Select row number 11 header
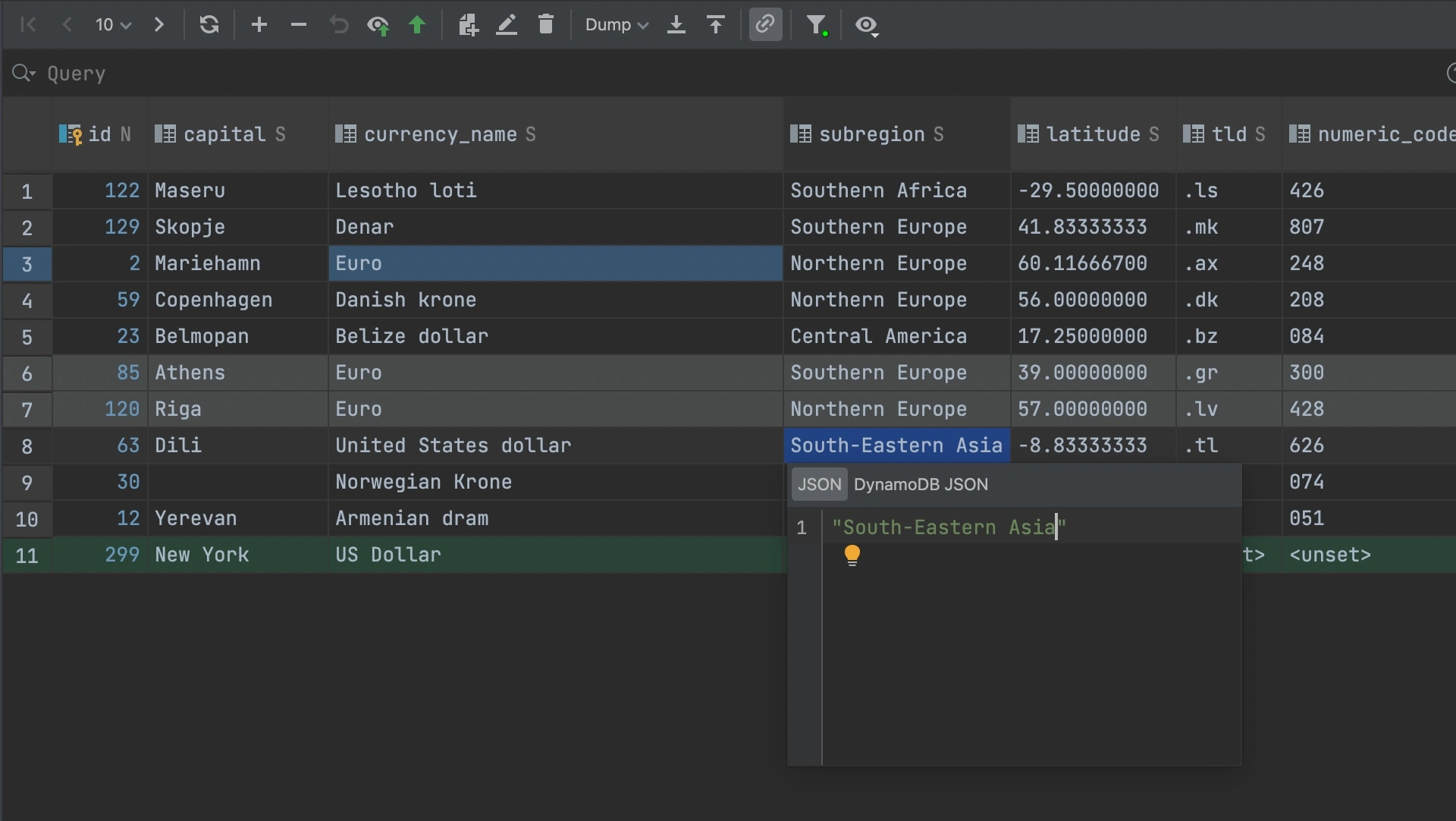The height and width of the screenshot is (821, 1456). (27, 555)
